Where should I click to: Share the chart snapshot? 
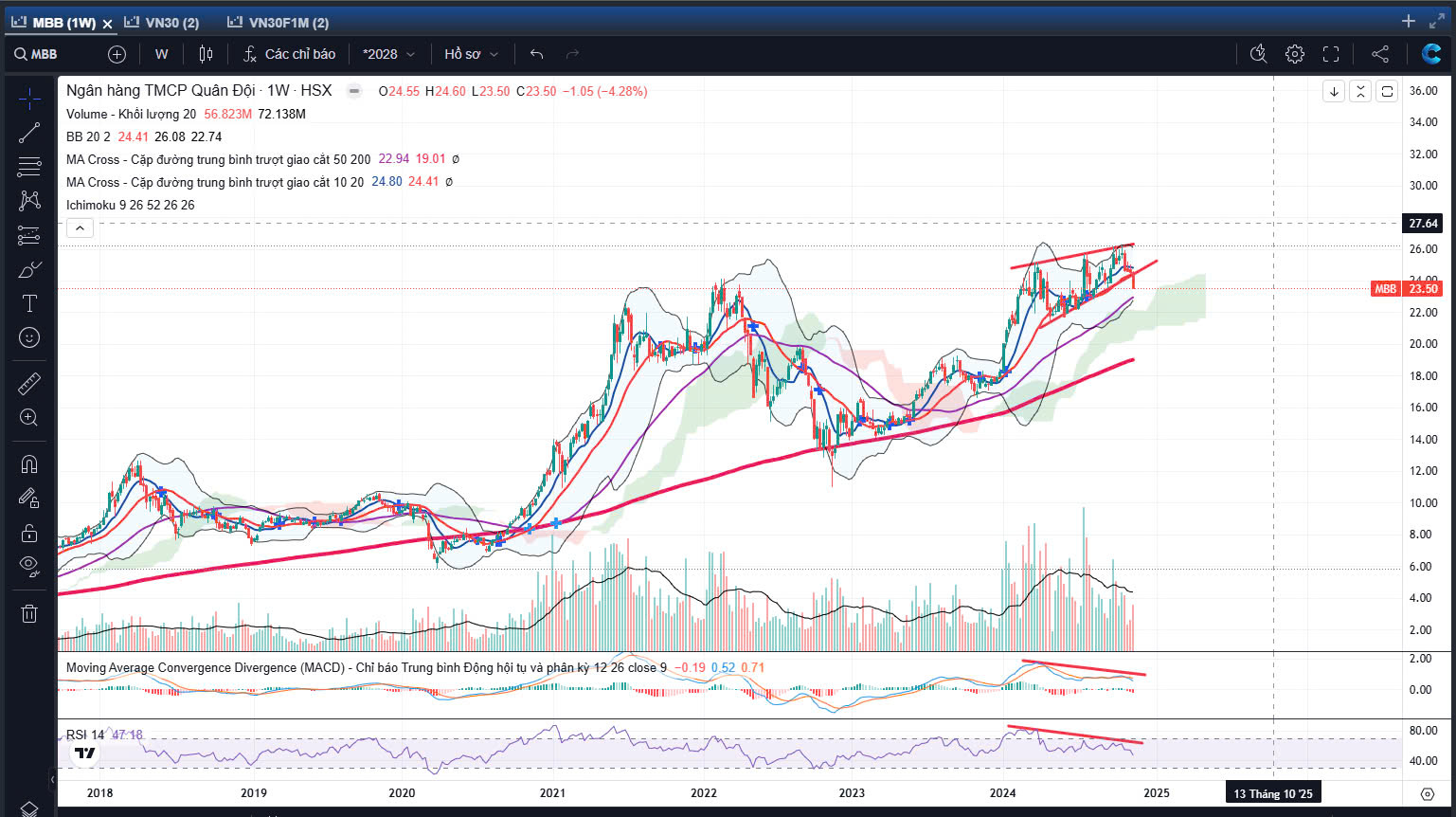tap(1380, 54)
